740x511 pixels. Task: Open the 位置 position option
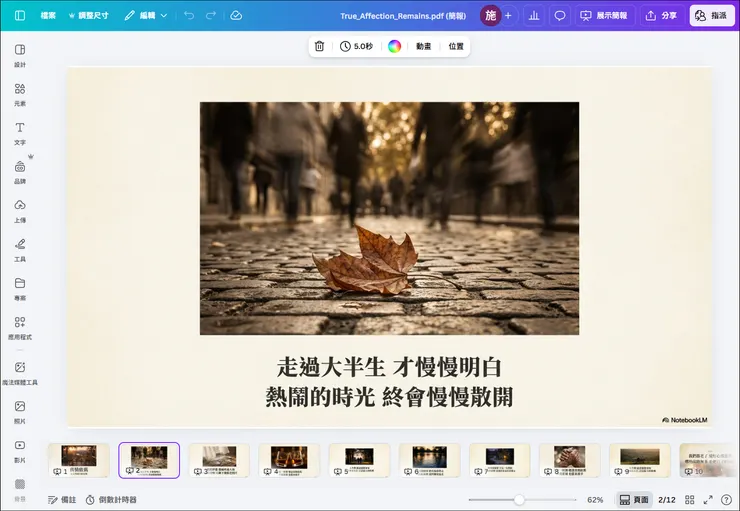coord(456,46)
